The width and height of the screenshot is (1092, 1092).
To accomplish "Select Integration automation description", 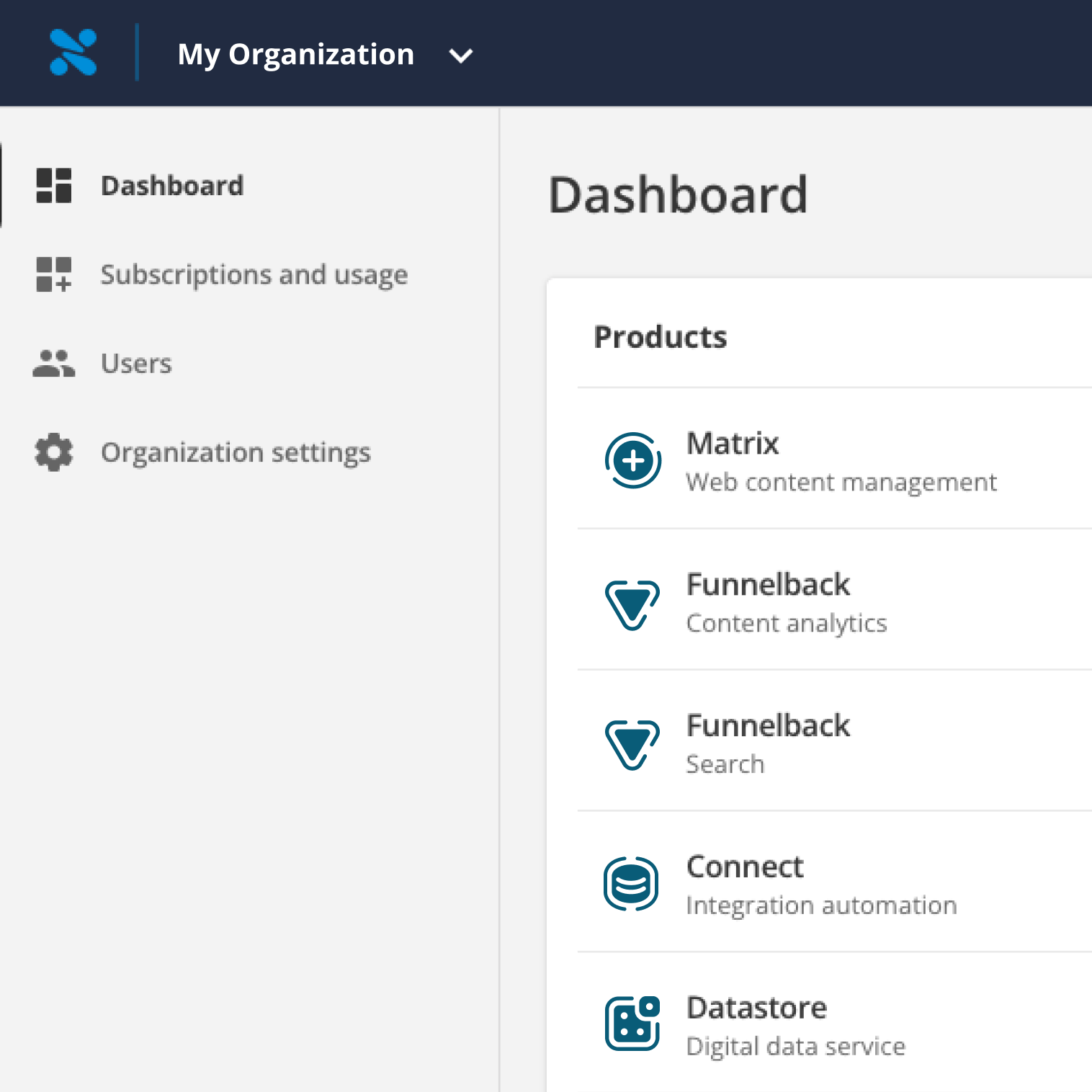I will [822, 906].
